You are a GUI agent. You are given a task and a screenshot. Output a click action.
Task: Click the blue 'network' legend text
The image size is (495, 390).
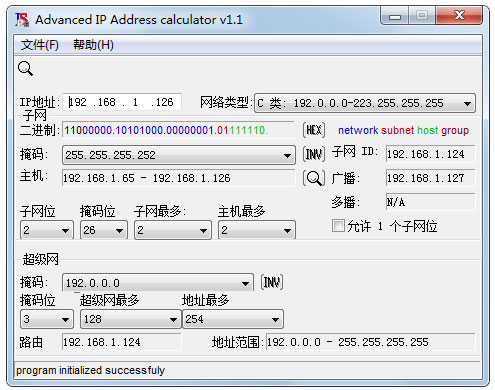click(358, 130)
